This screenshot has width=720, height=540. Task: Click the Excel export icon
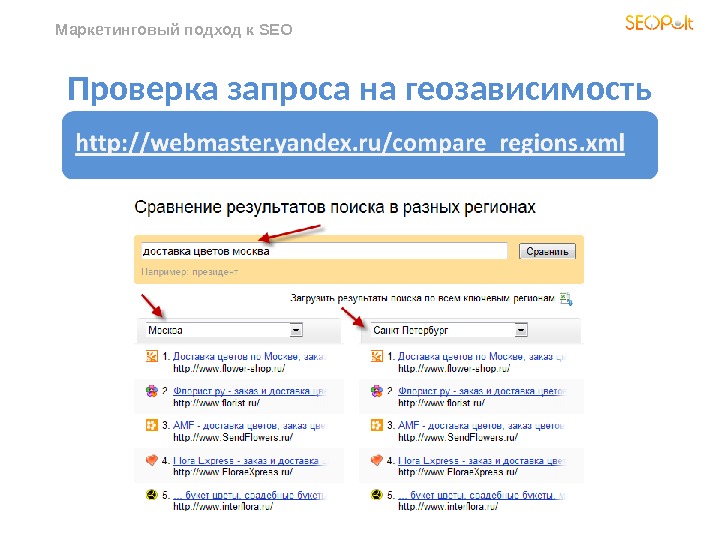566,299
